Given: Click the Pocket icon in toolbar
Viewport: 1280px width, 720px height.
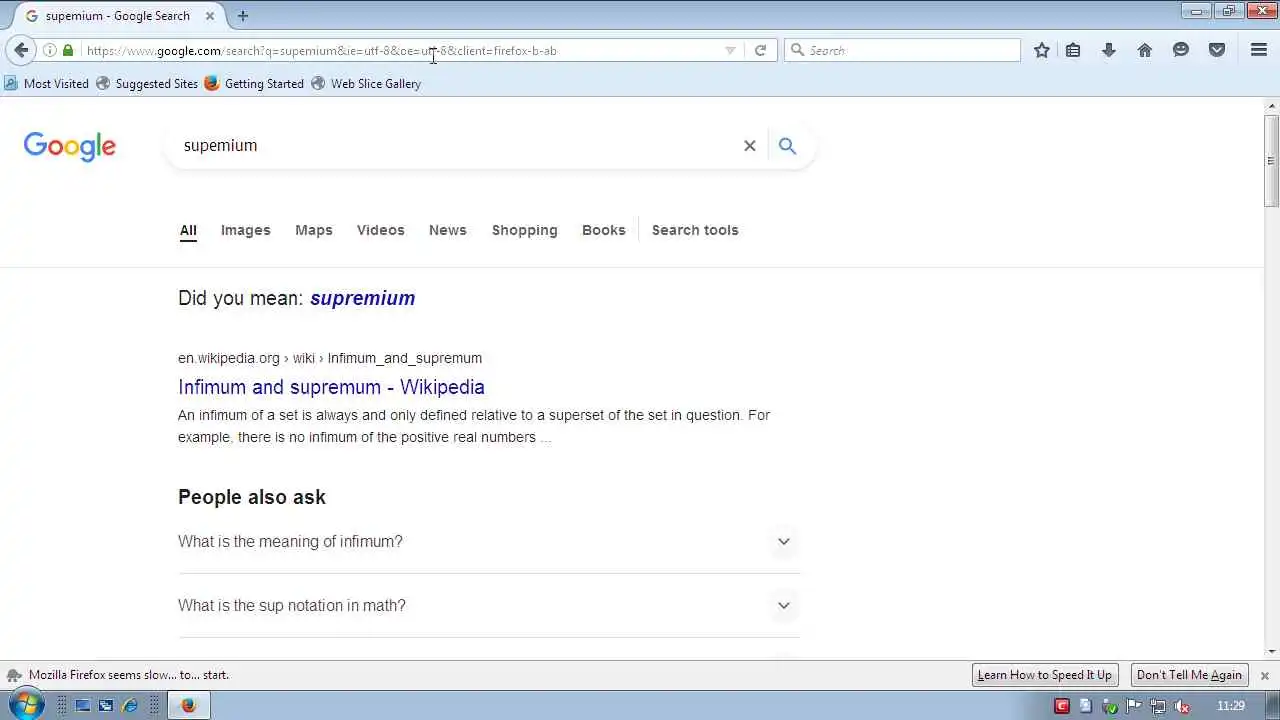Looking at the screenshot, I should coord(1217,50).
